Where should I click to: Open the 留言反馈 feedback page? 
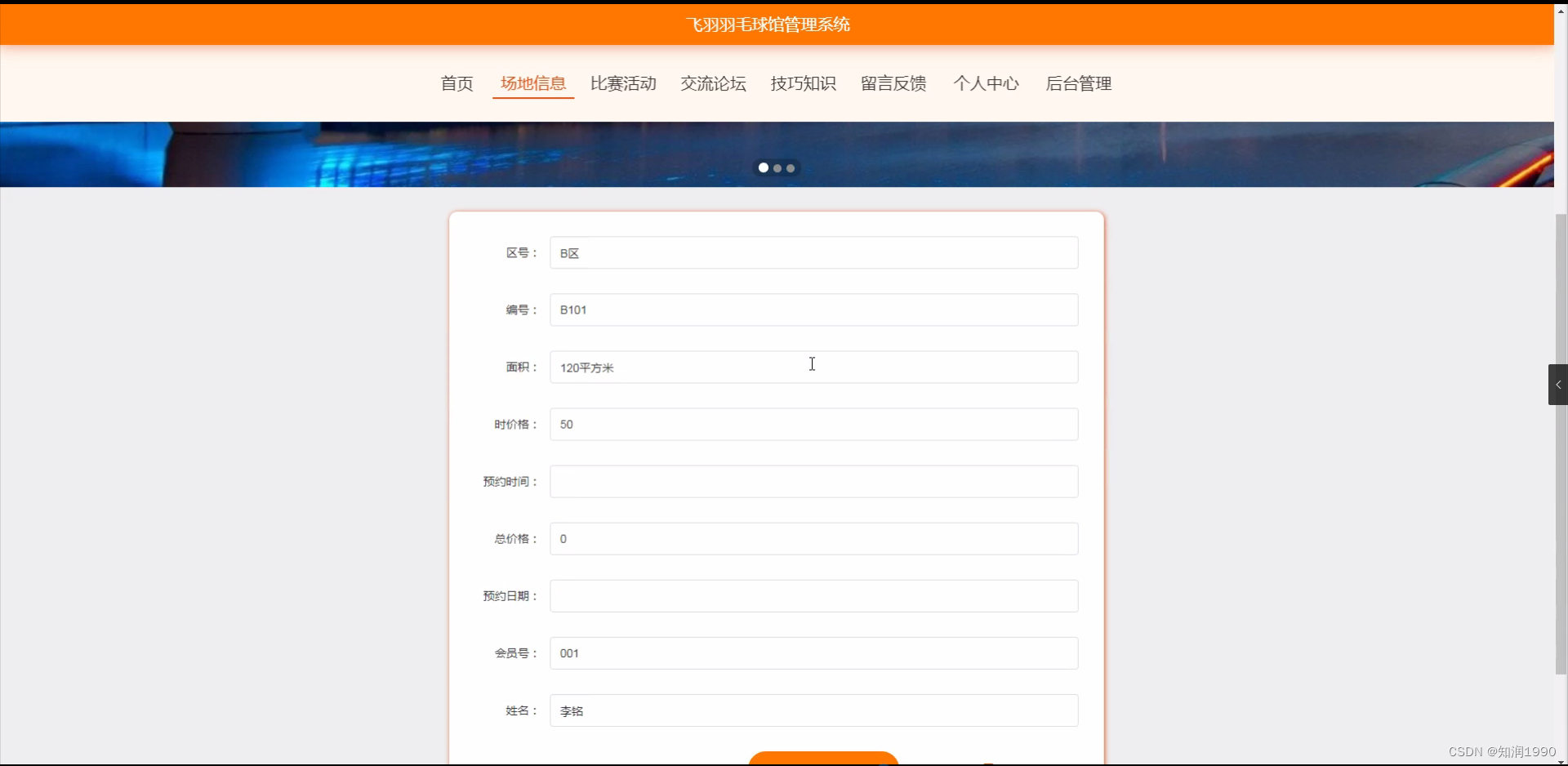tap(893, 83)
